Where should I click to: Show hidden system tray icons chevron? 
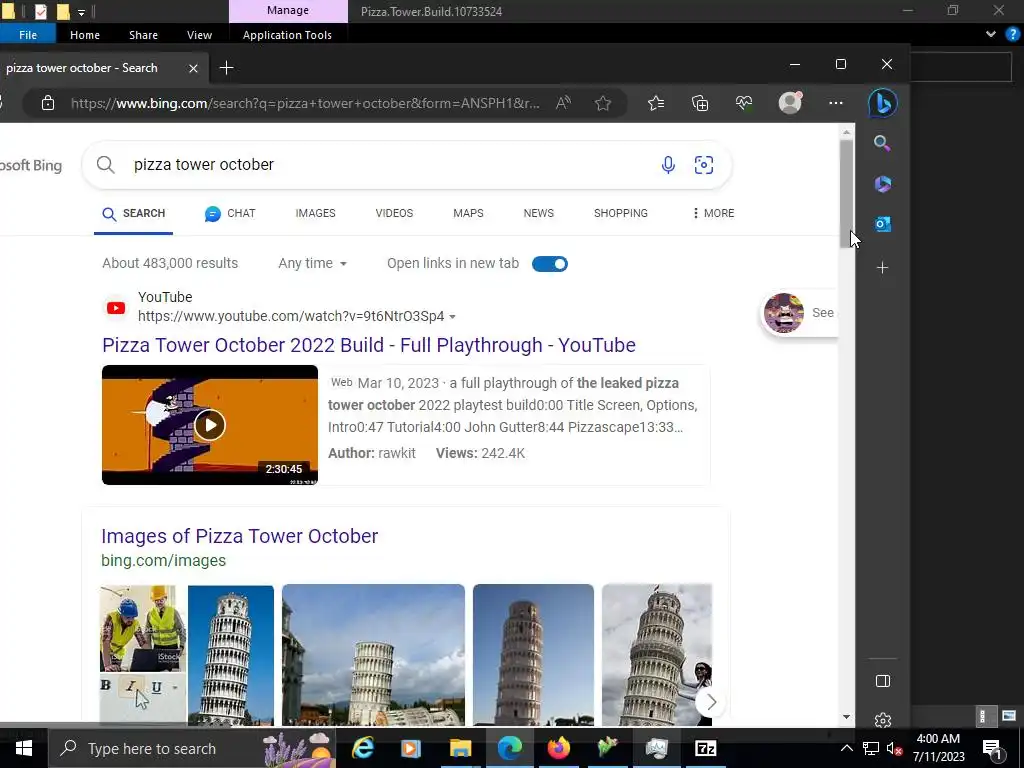pyautogui.click(x=846, y=748)
